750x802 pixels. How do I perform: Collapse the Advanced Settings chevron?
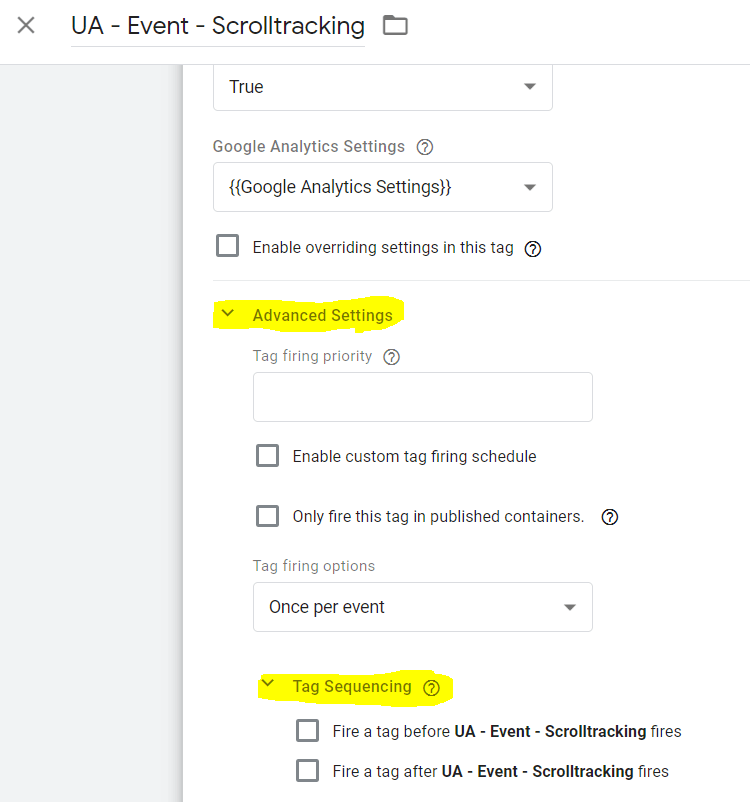tap(228, 314)
